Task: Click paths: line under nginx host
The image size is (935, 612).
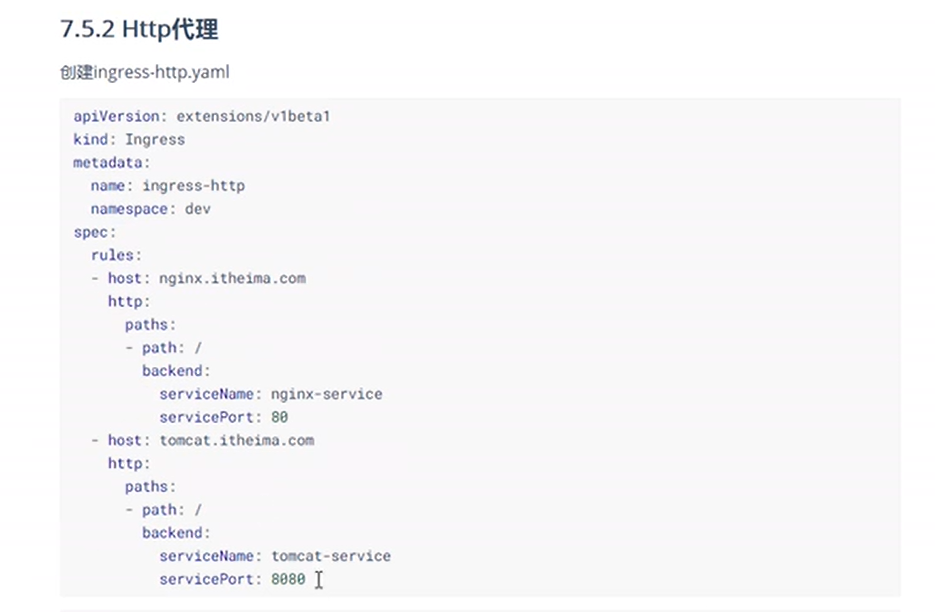Action: (x=150, y=324)
